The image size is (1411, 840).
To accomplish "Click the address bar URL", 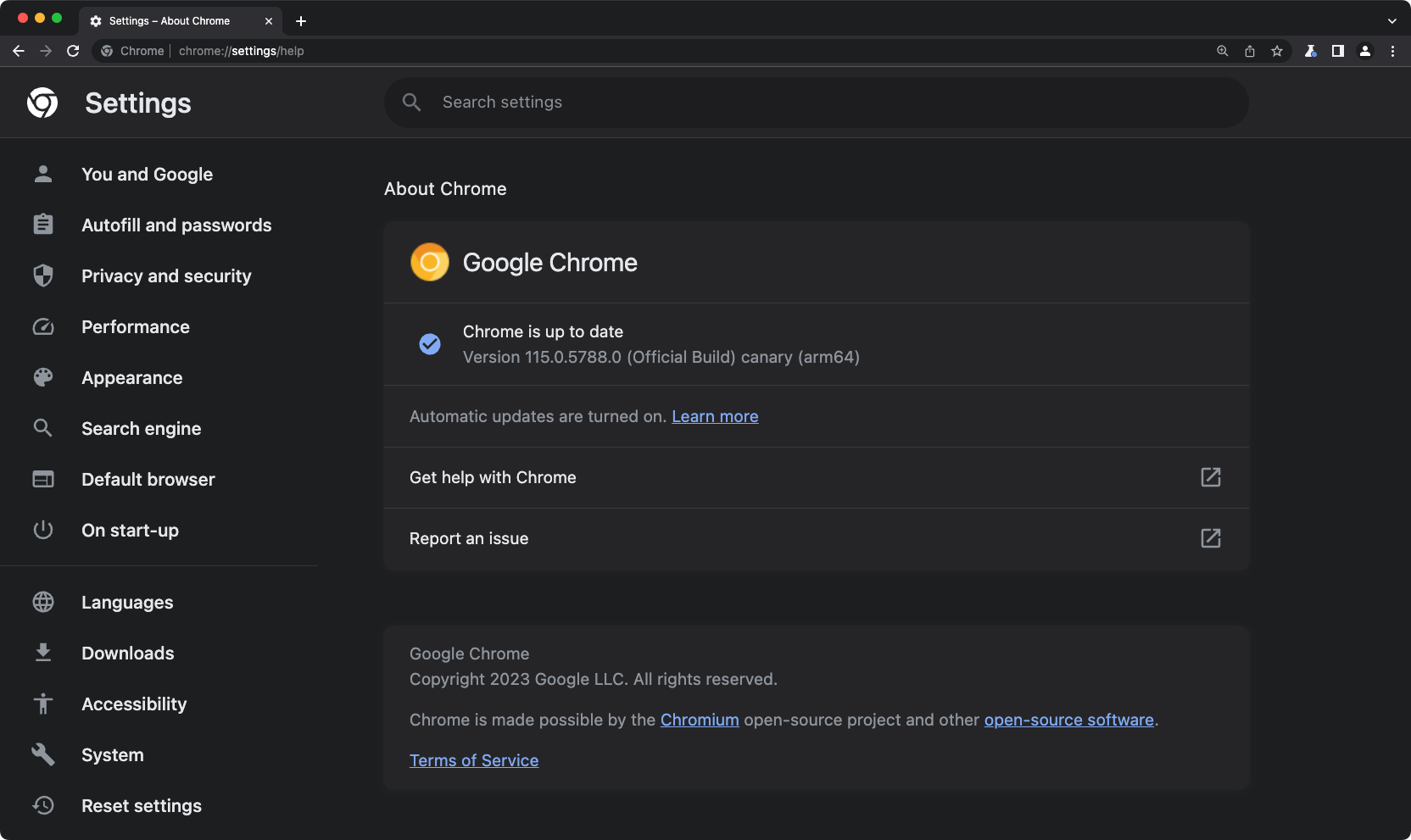I will (x=242, y=51).
